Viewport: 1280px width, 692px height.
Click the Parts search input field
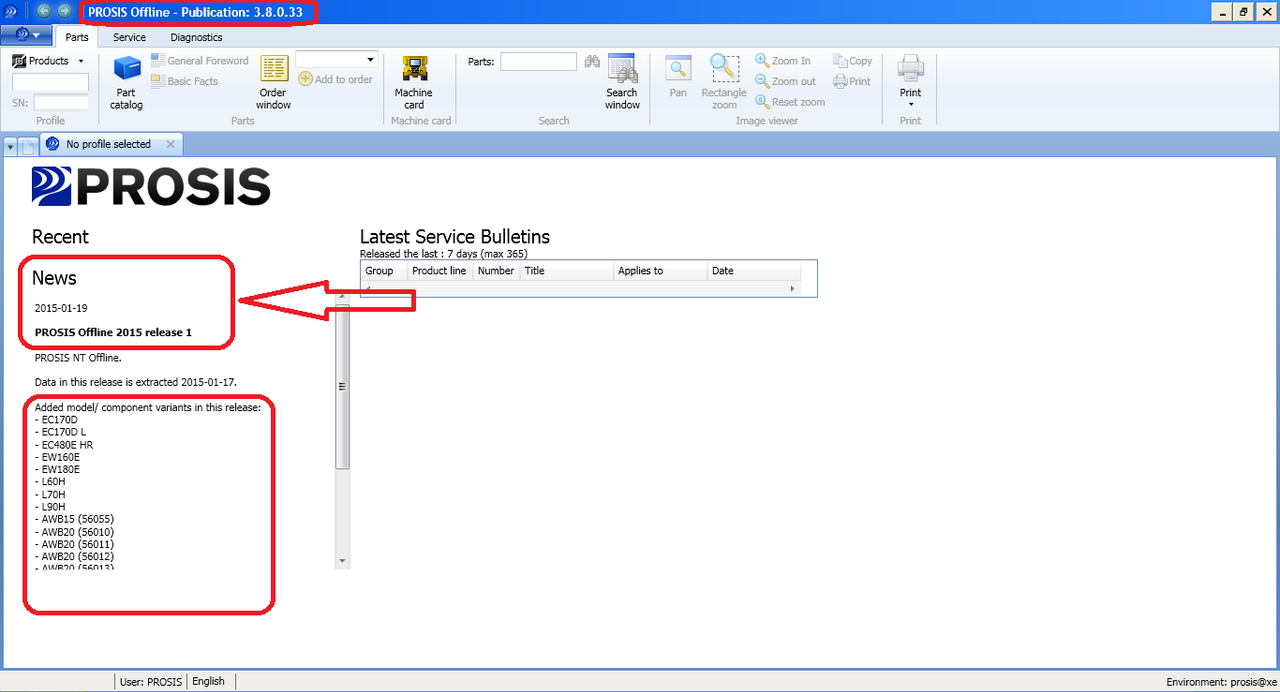(538, 61)
